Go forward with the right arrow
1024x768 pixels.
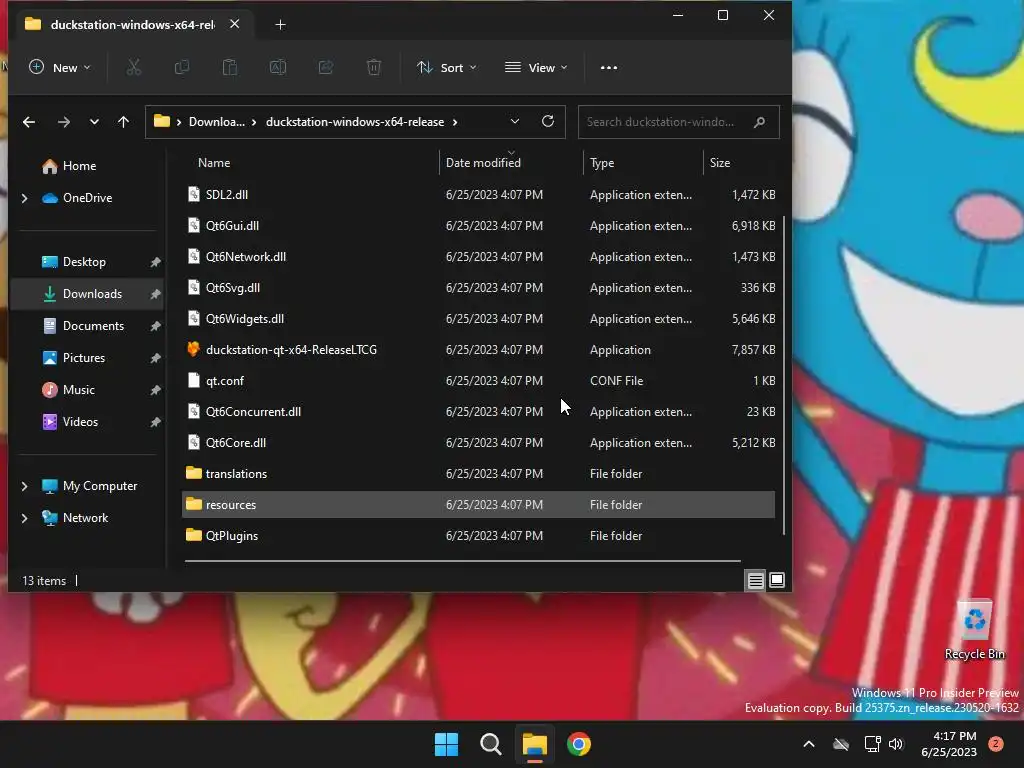point(63,122)
